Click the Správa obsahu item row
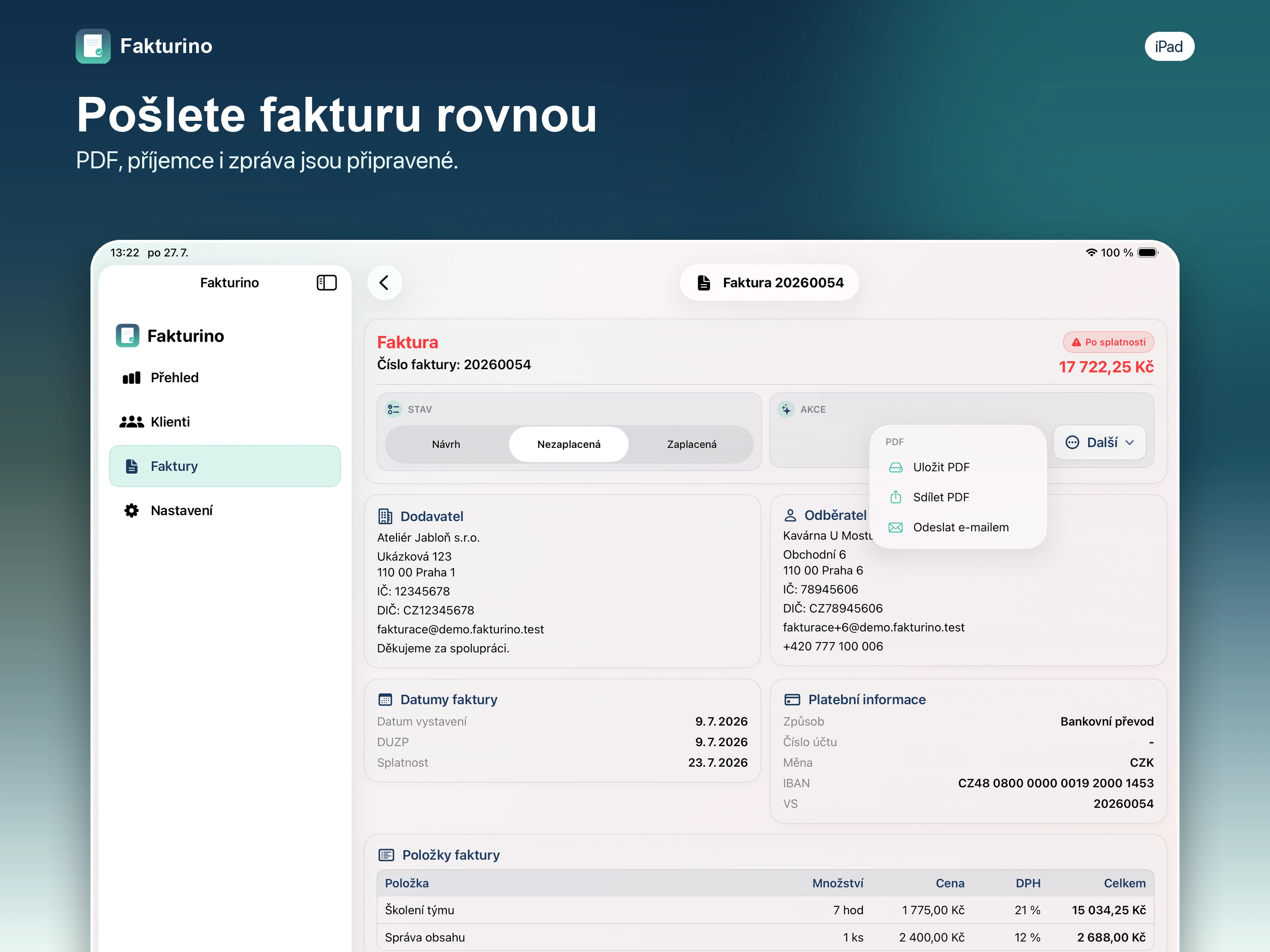The width and height of the screenshot is (1270, 952). [765, 937]
